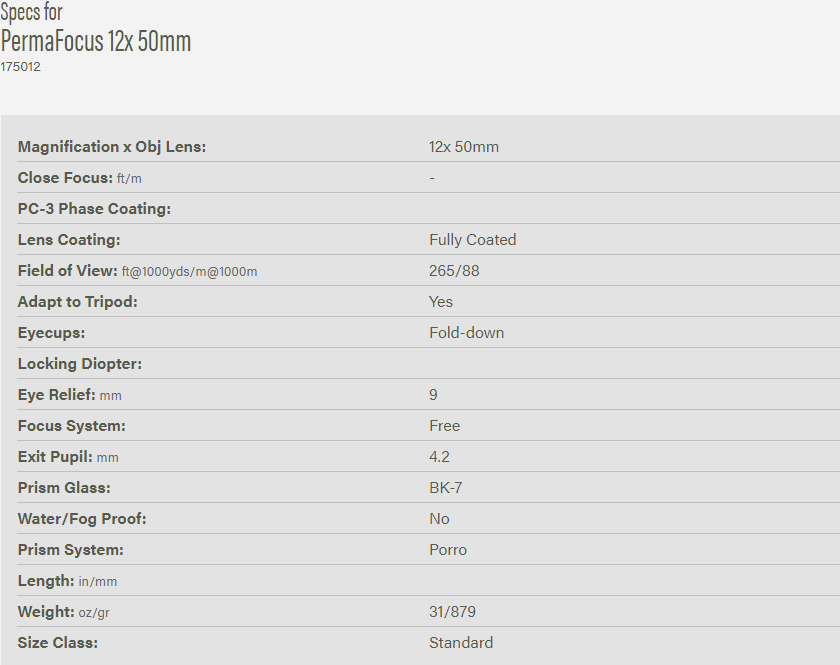Click the product number 175012
The width and height of the screenshot is (840, 665).
(x=21, y=67)
